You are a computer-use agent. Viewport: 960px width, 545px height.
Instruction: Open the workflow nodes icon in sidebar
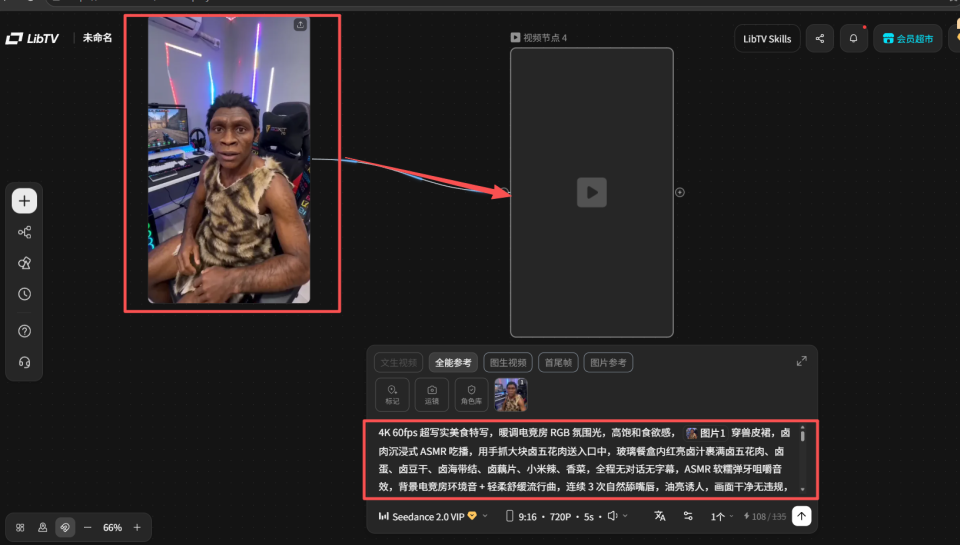click(24, 232)
